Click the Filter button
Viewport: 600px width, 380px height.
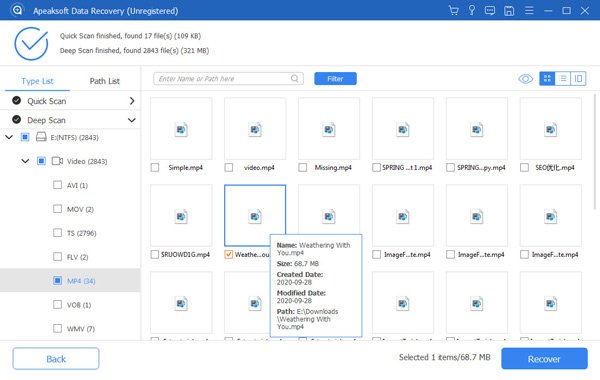pyautogui.click(x=335, y=78)
